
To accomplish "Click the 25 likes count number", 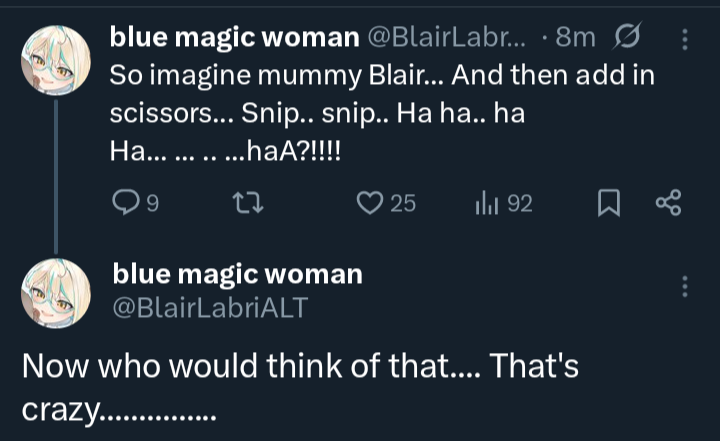I will pos(402,204).
